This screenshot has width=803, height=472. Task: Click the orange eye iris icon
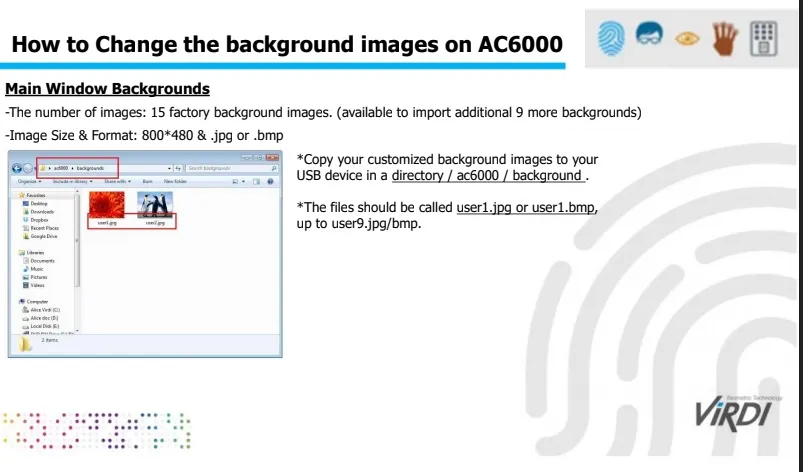[687, 38]
